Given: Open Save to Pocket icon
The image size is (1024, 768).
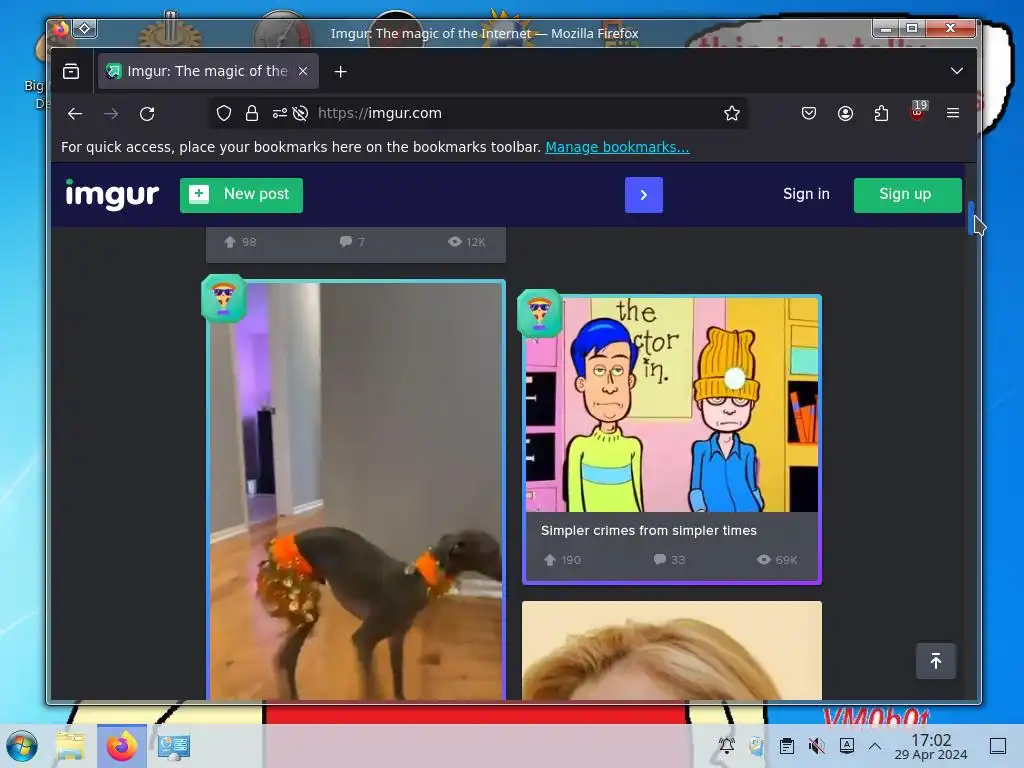Looking at the screenshot, I should point(808,114).
